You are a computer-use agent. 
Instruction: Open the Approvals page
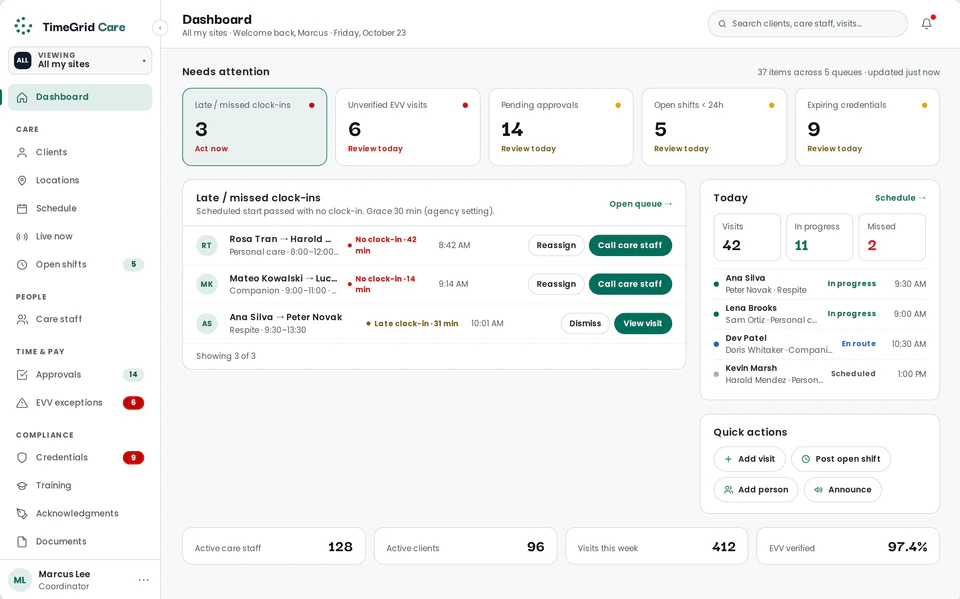[x=80, y=375]
